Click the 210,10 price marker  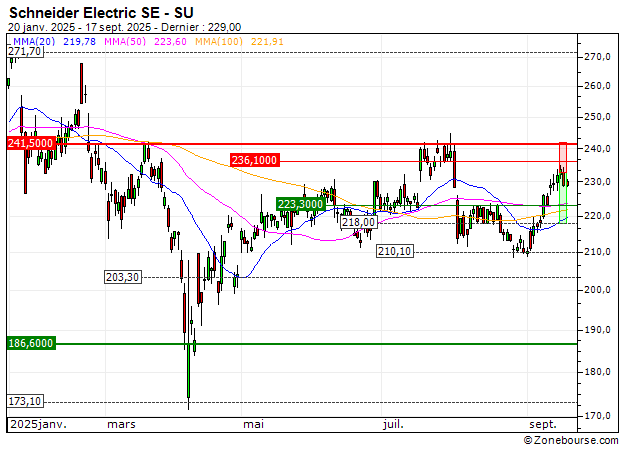point(395,252)
